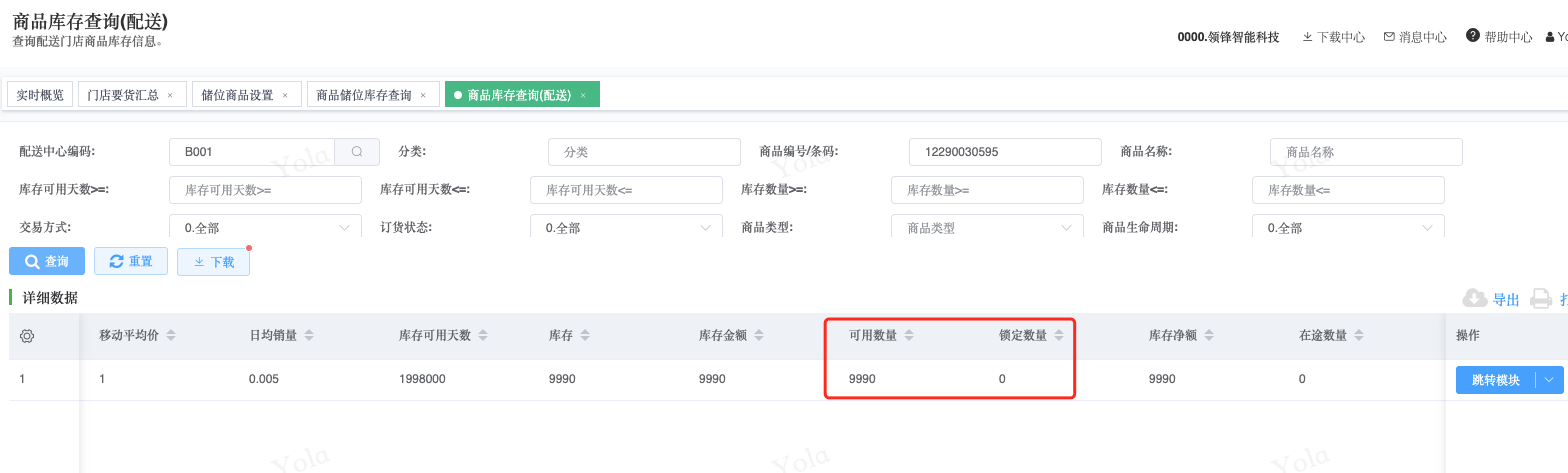Open the 订货状态 dropdown

(626, 227)
